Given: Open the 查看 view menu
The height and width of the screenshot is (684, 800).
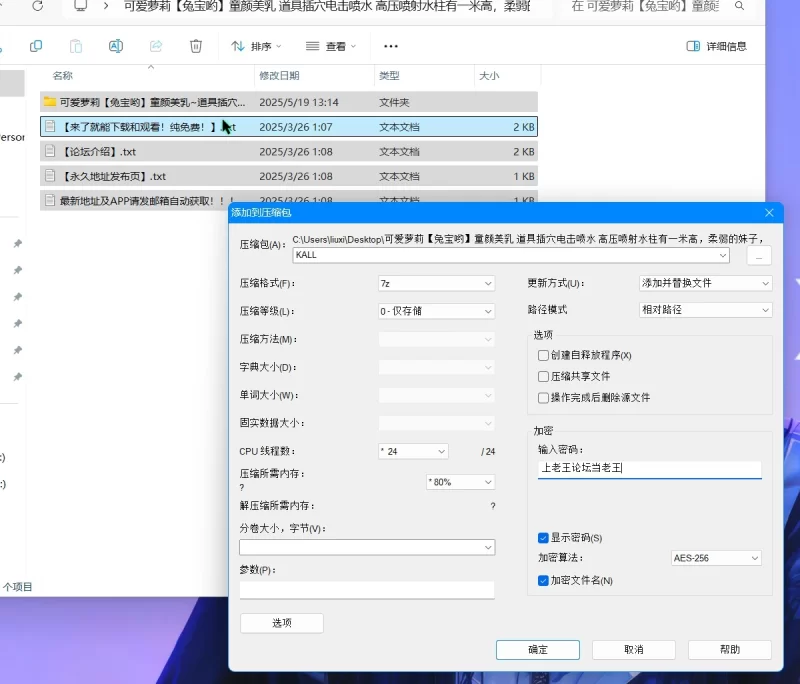Looking at the screenshot, I should pos(331,46).
